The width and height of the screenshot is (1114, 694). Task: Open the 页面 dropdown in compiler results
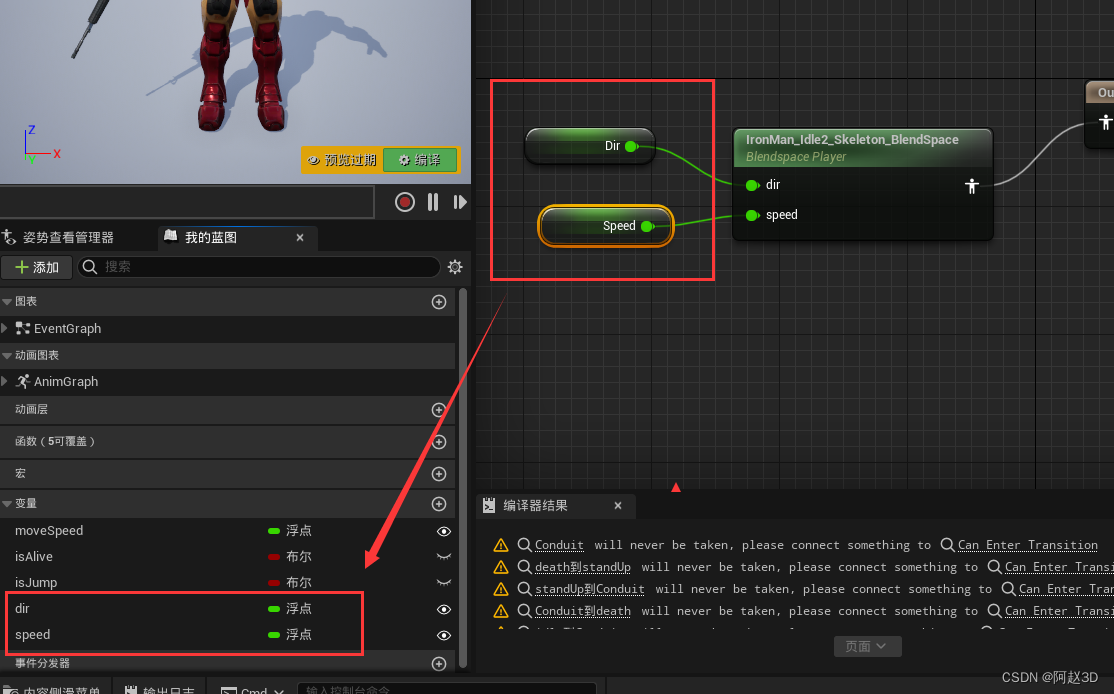click(867, 646)
